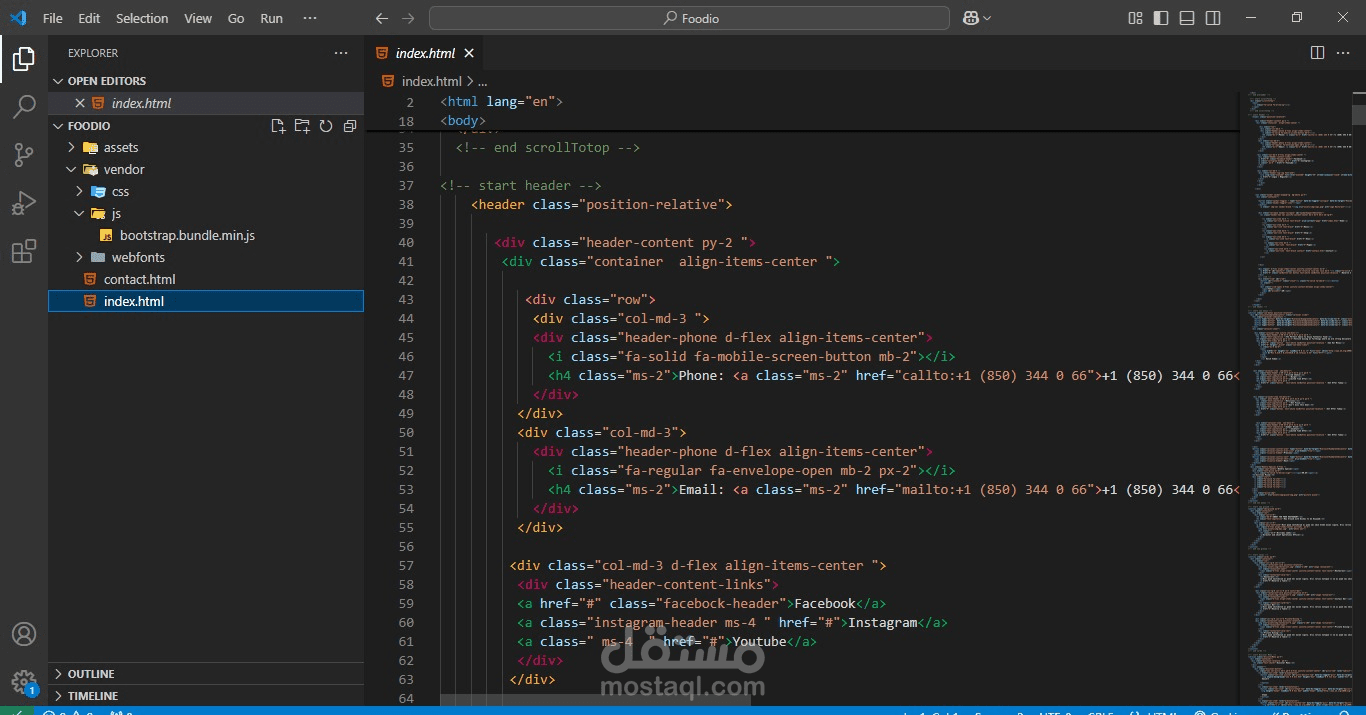This screenshot has width=1366, height=715.
Task: Open the Explorer view in activity bar
Action: tap(24, 59)
